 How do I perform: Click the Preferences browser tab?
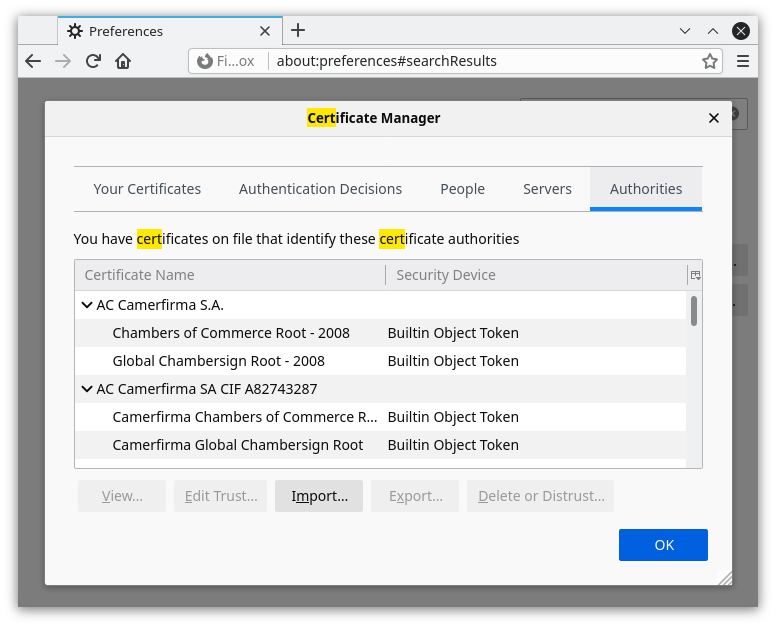pos(170,31)
